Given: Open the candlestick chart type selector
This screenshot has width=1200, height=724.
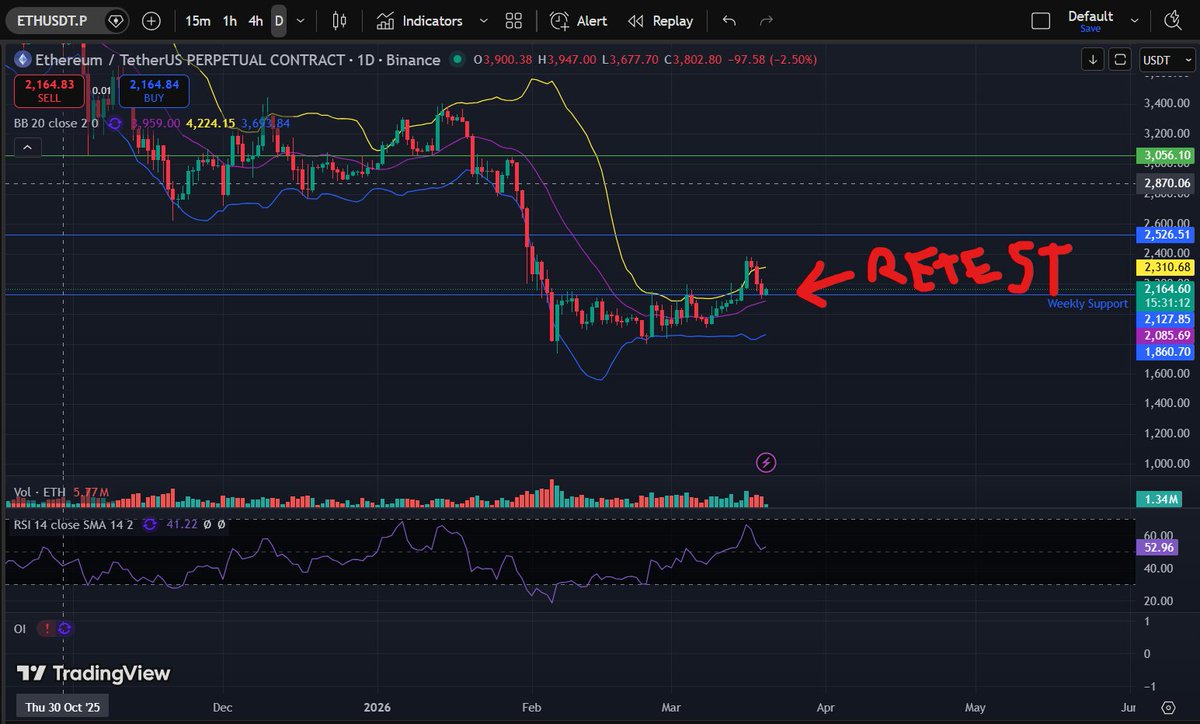Looking at the screenshot, I should coord(340,21).
